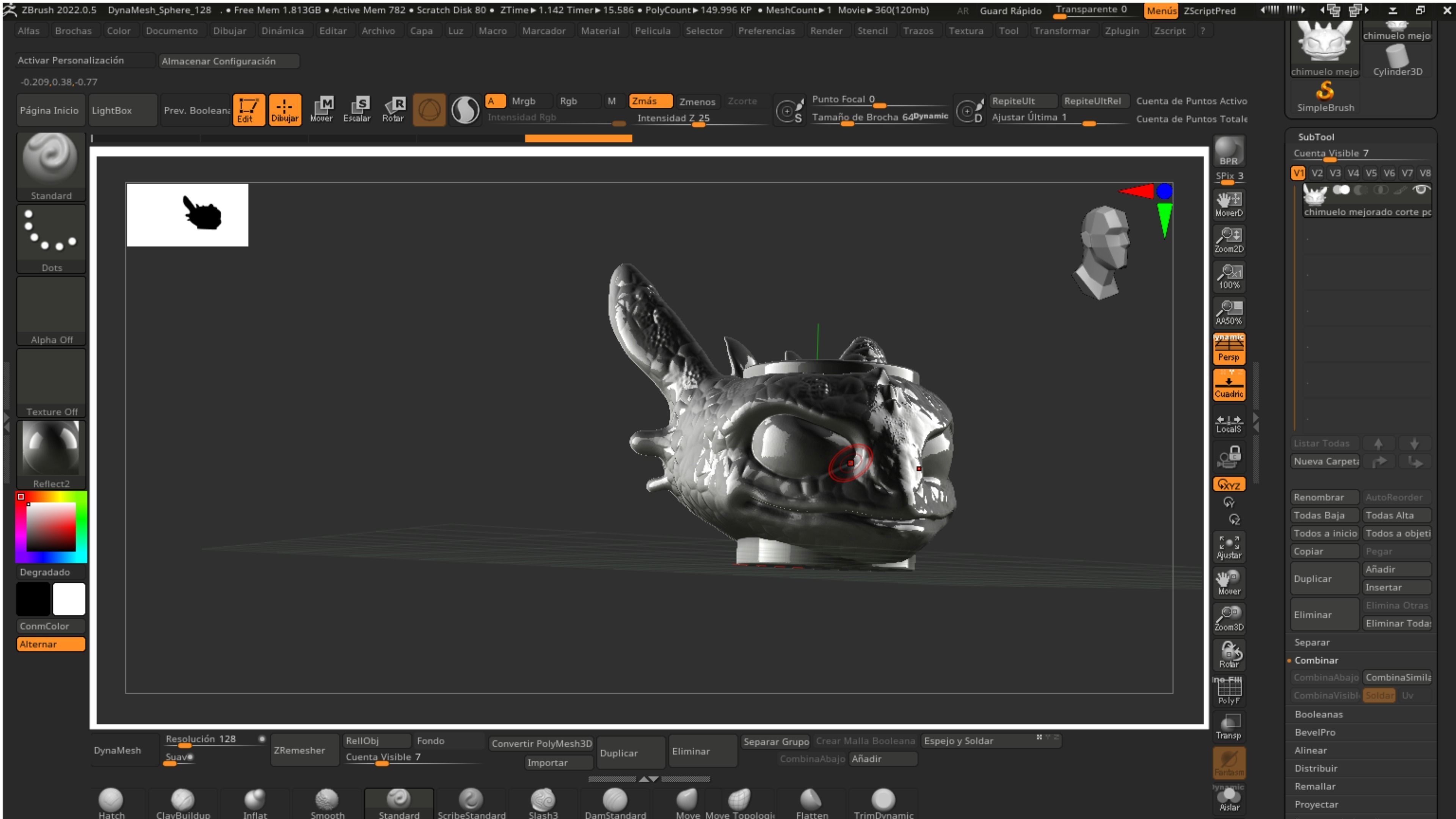Image resolution: width=1456 pixels, height=819 pixels.
Task: Expand the Booleanas section
Action: [1318, 714]
